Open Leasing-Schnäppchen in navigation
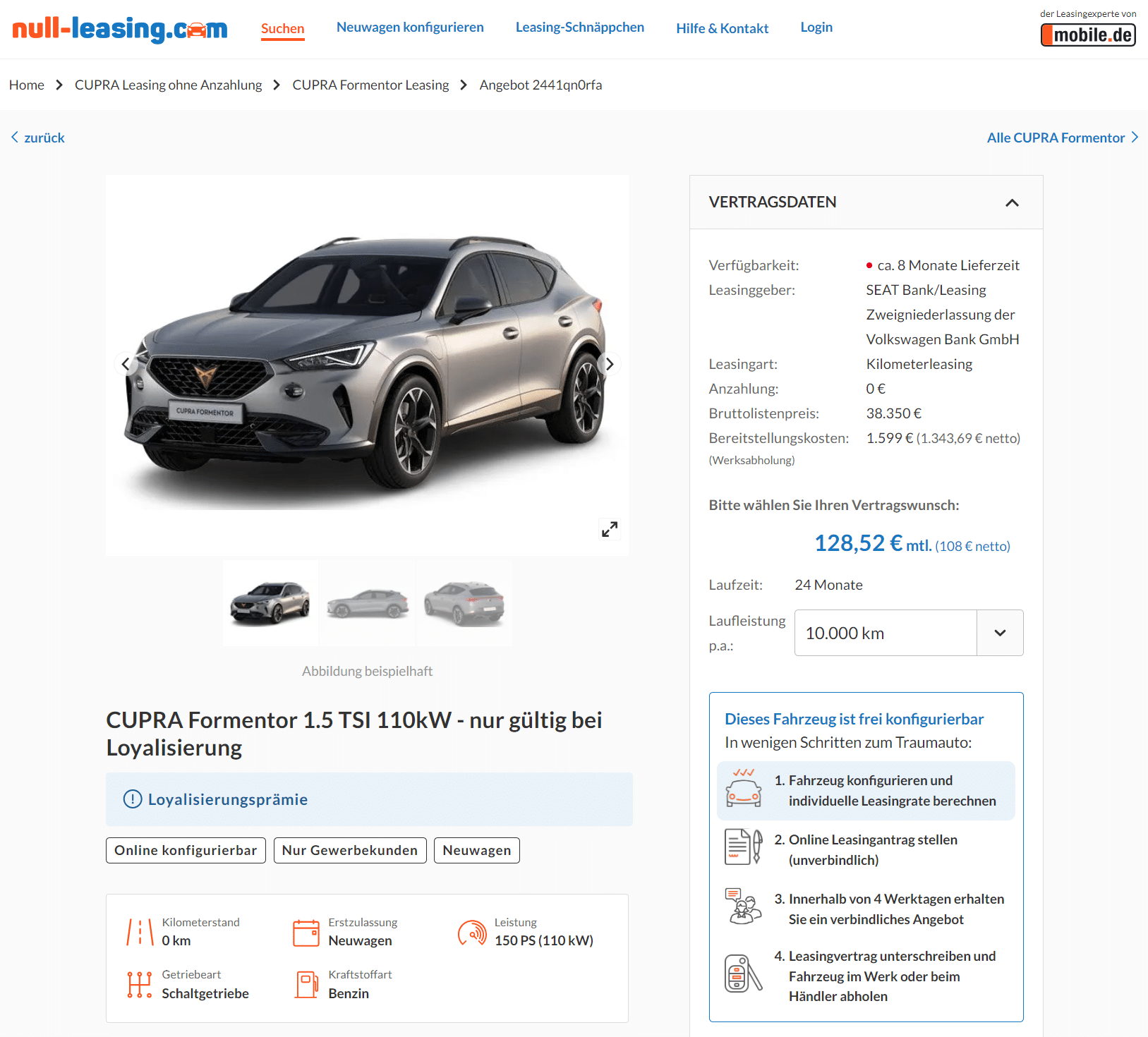This screenshot has width=1148, height=1037. [580, 28]
